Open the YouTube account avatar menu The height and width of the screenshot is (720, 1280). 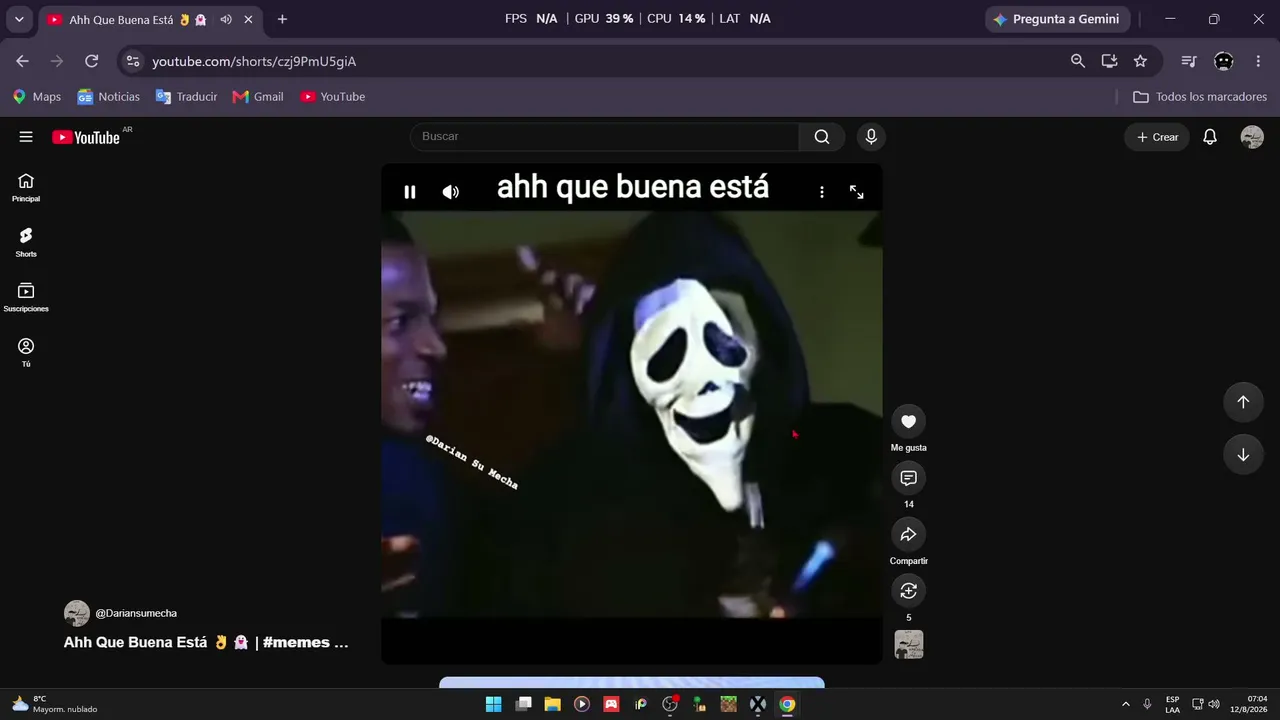[x=1252, y=137]
